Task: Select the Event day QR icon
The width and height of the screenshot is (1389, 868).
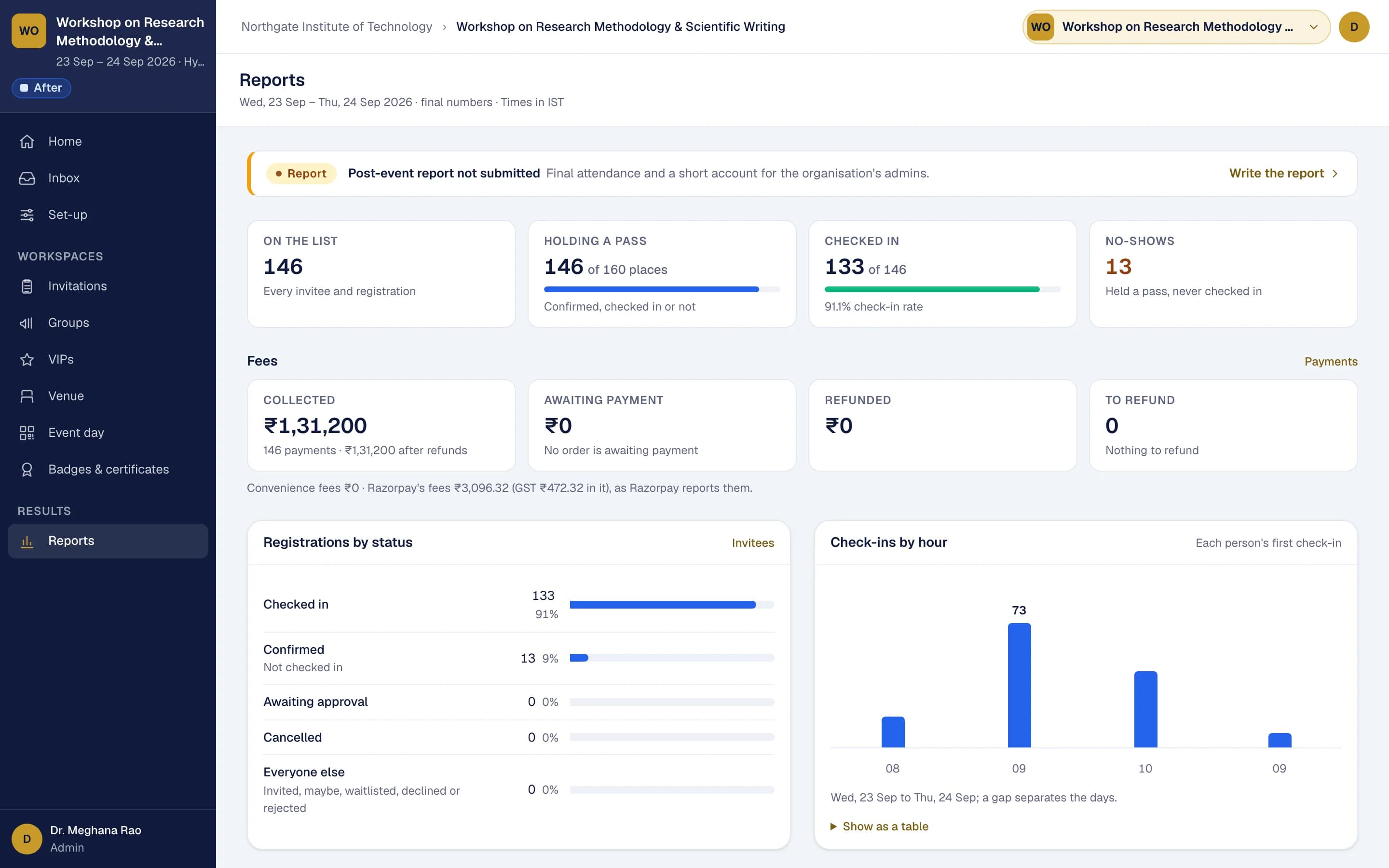Action: coord(27,433)
